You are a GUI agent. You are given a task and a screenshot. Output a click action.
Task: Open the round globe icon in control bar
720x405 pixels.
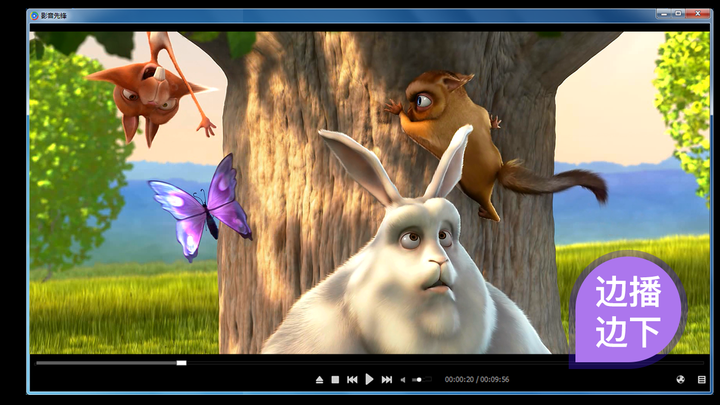681,379
